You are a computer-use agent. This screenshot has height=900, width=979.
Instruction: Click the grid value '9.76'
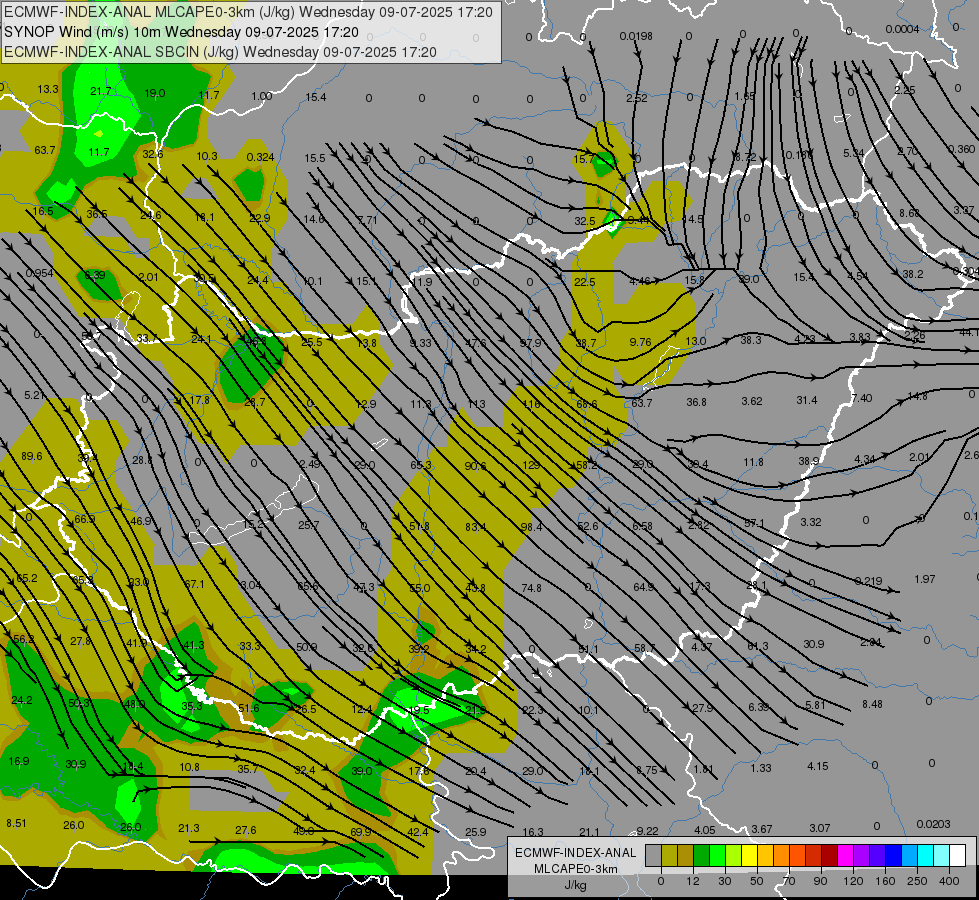point(641,342)
